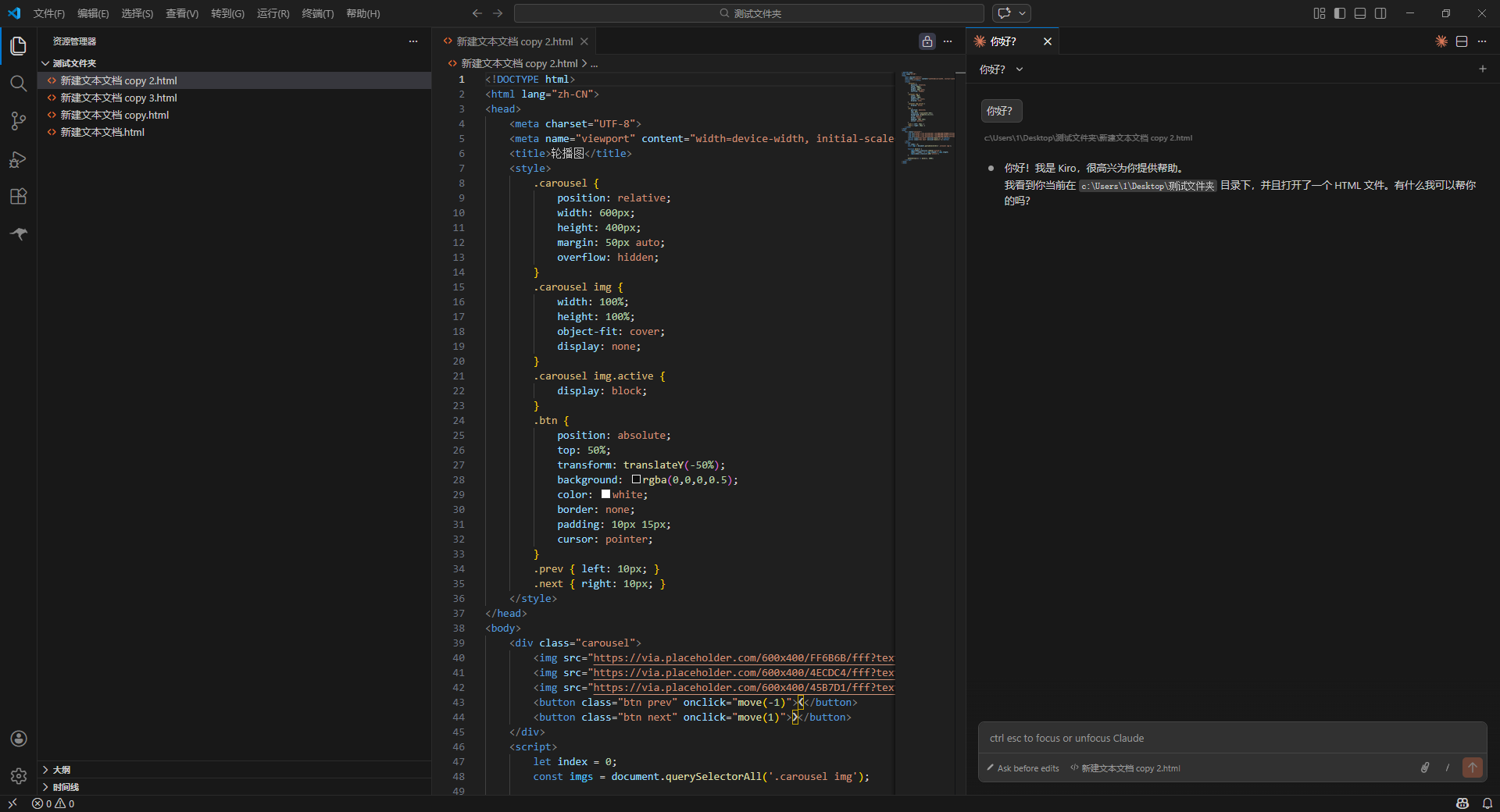The height and width of the screenshot is (812, 1500).
Task: Open the Manage gear icon
Action: coord(19,776)
